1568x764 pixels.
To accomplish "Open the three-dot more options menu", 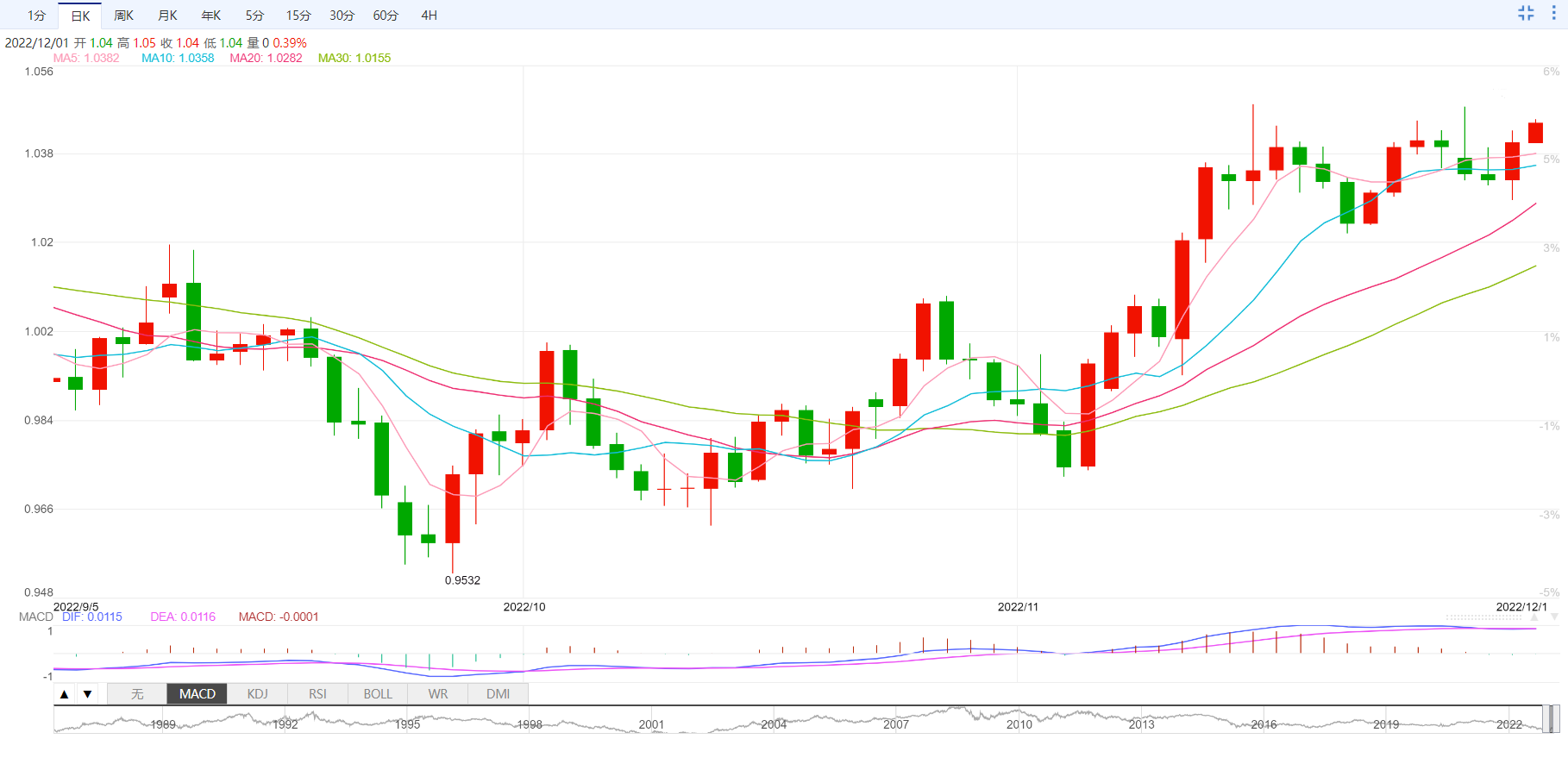I will [1553, 13].
